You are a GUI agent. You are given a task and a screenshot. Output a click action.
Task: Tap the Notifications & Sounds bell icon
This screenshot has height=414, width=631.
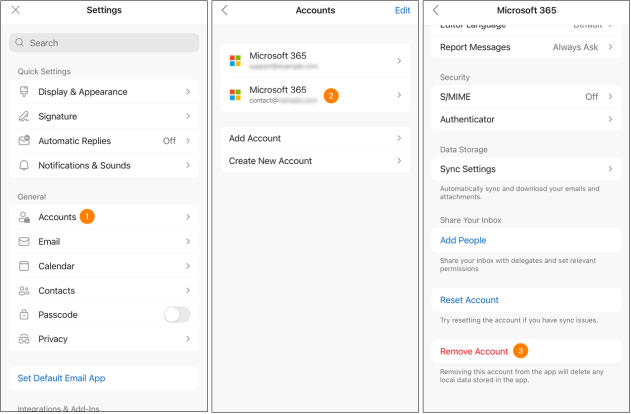pyautogui.click(x=24, y=165)
